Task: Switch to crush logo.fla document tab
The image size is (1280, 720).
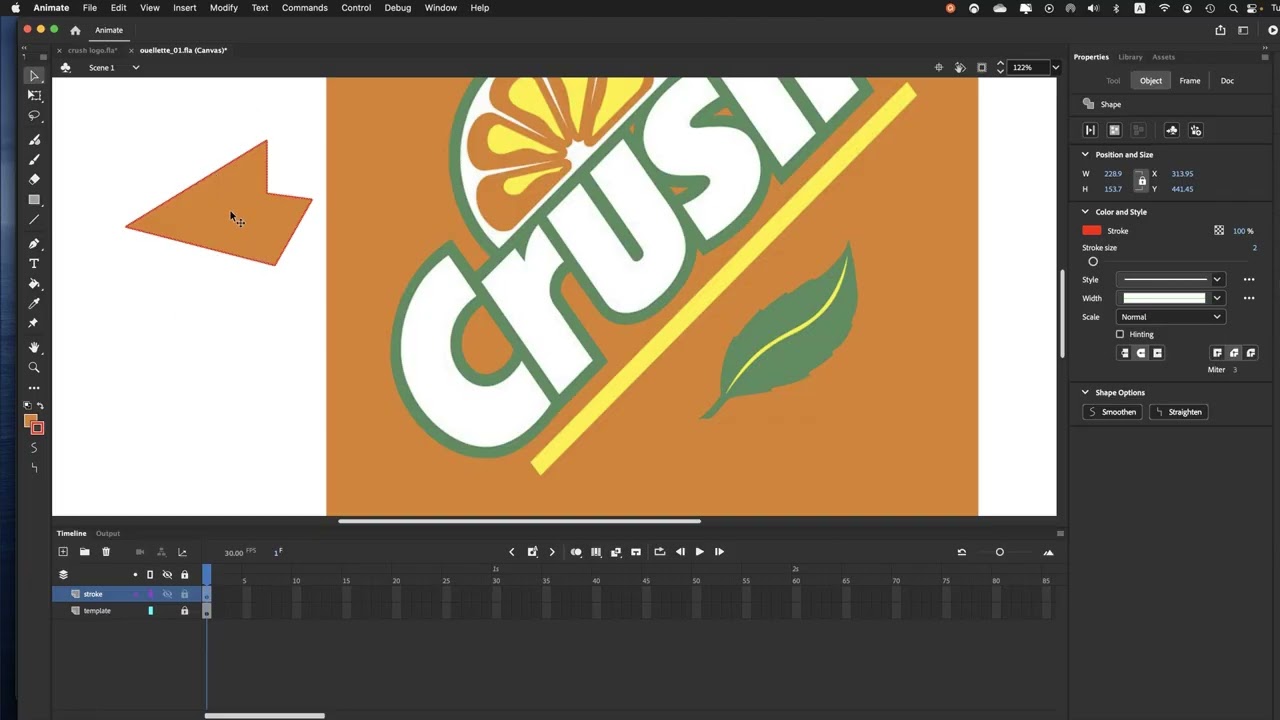Action: tap(92, 50)
